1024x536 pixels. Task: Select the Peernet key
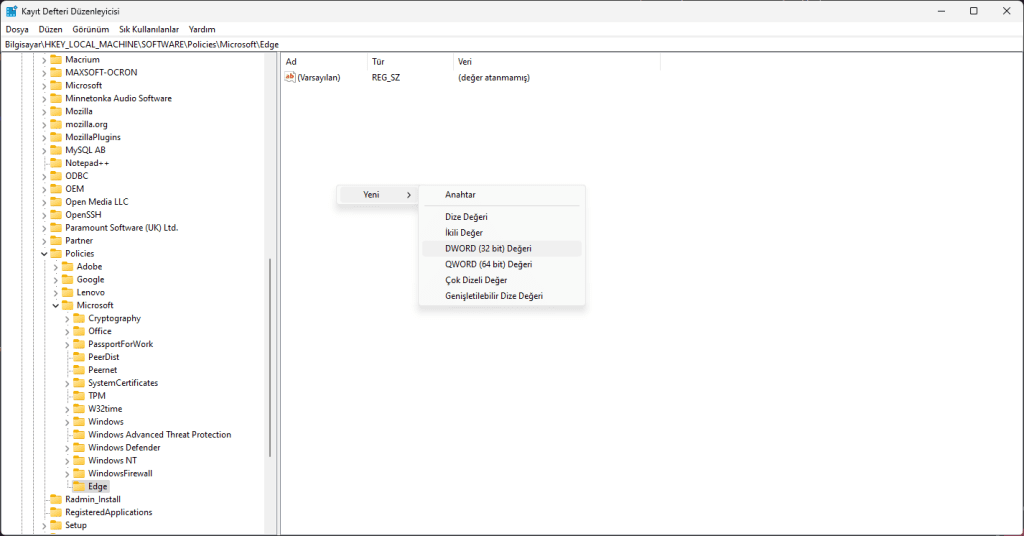coord(103,370)
